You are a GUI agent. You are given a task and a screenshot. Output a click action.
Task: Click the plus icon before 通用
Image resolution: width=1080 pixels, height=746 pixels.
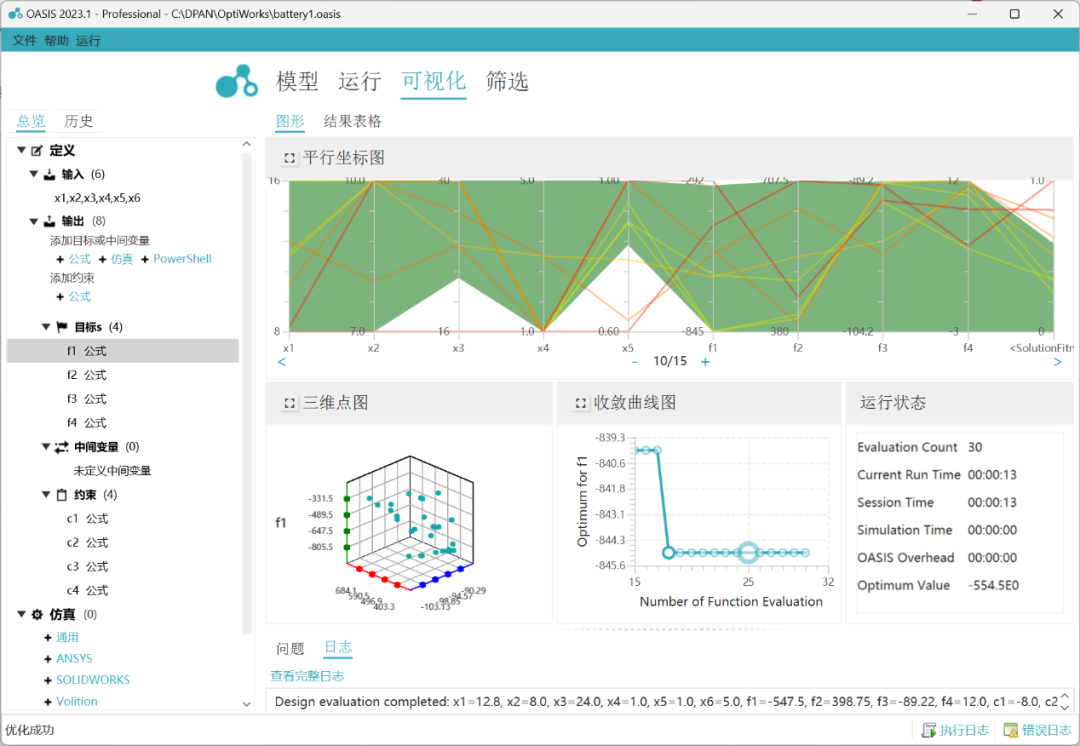(48, 638)
